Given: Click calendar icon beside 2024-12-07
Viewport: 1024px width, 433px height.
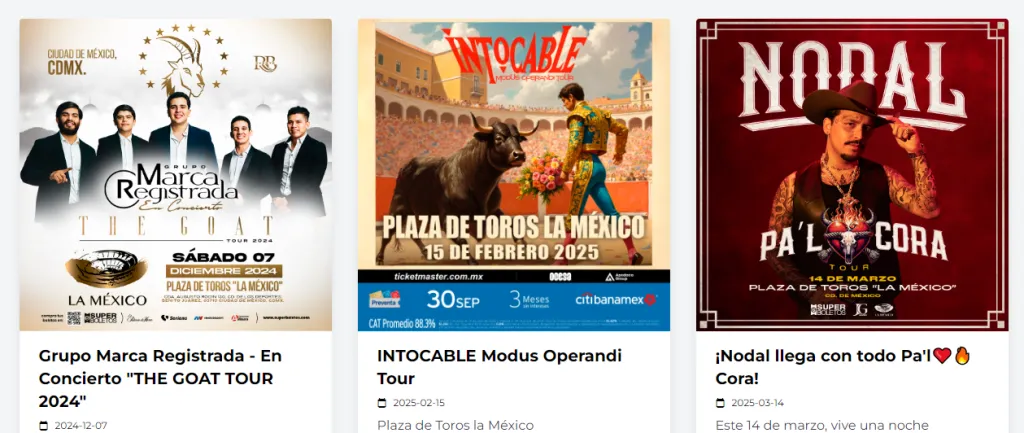Looking at the screenshot, I should pos(44,426).
